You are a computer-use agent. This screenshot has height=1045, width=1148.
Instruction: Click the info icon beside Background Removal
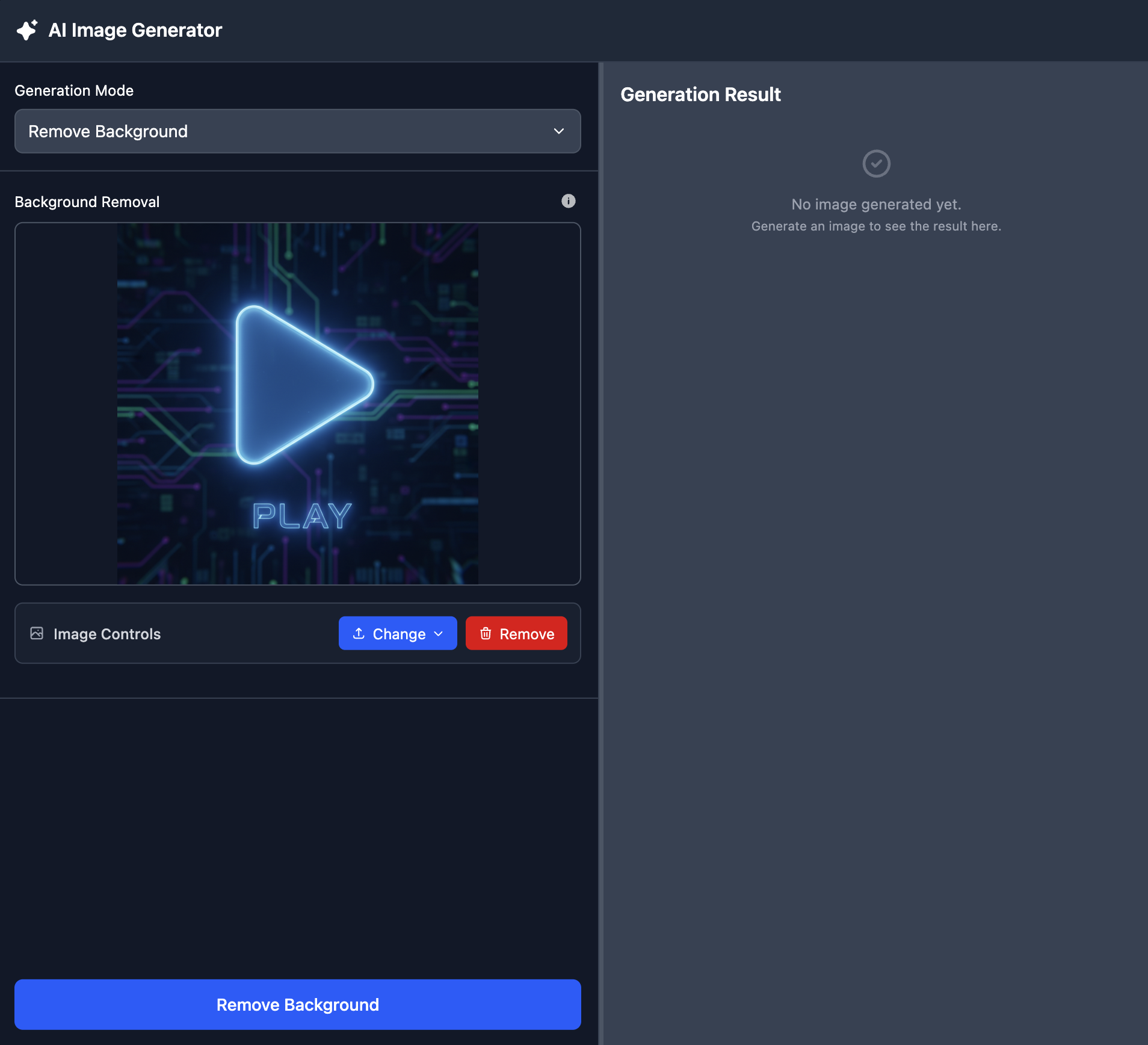tap(568, 201)
